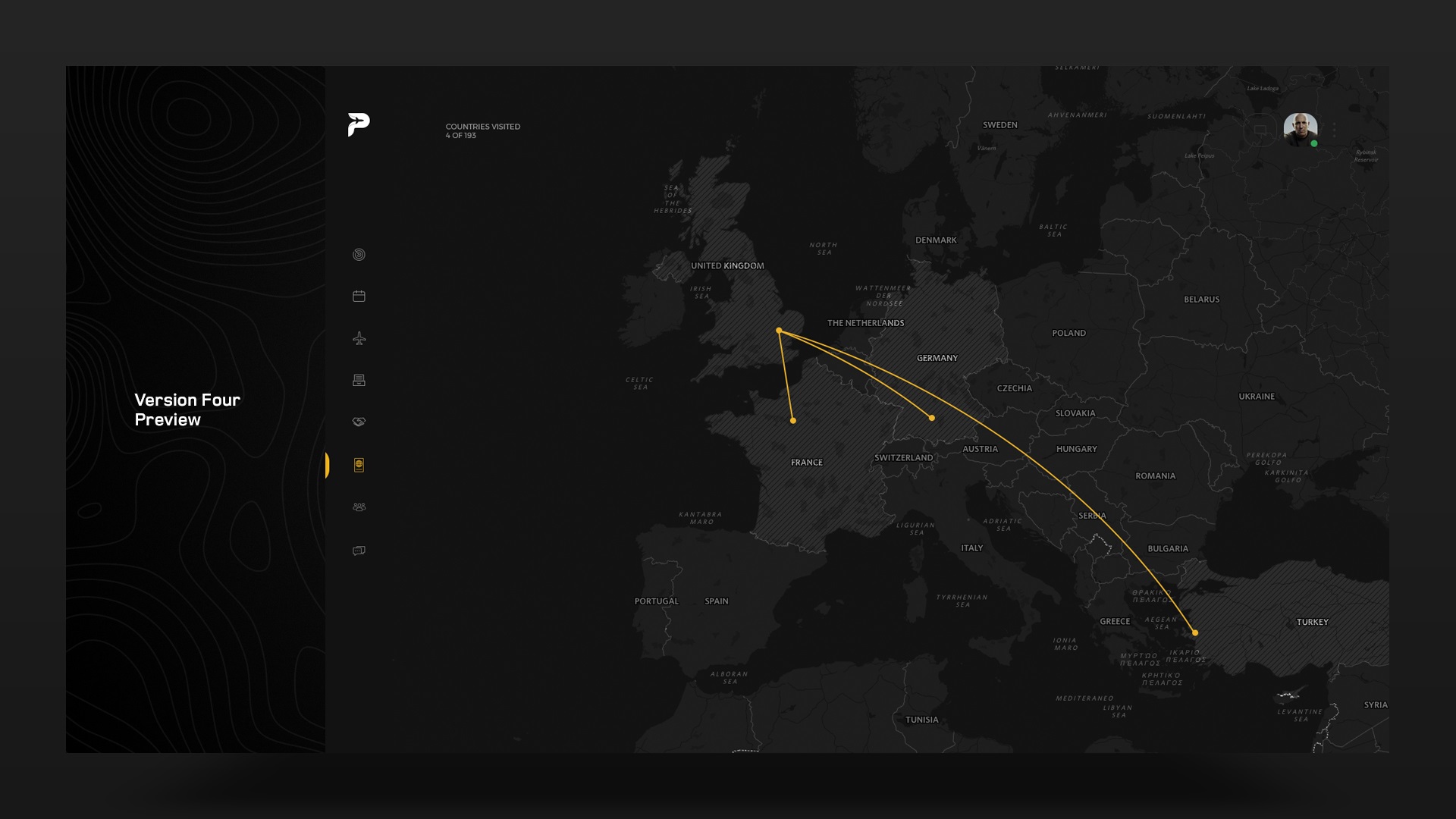This screenshot has height=819, width=1456.
Task: Click the user profile avatar
Action: (1300, 128)
